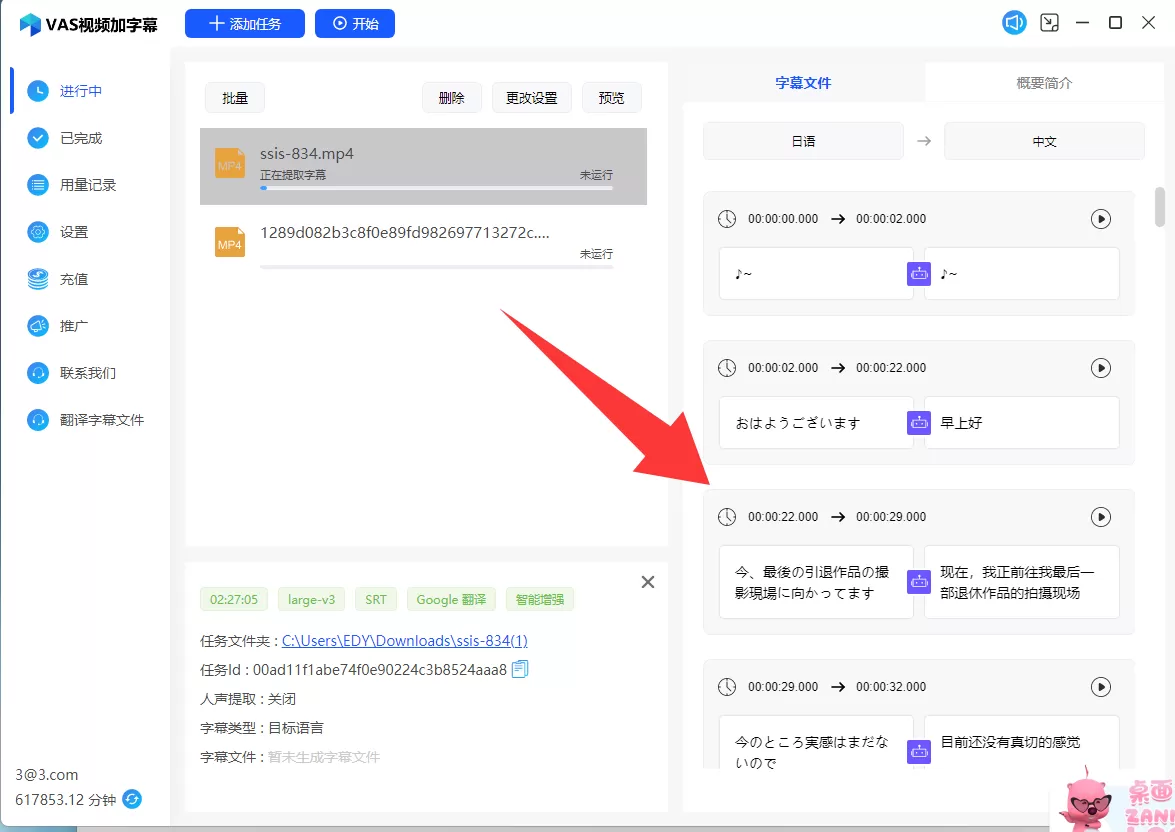Open the 日语 source language selector
Image resolution: width=1175 pixels, height=832 pixels.
pos(803,142)
